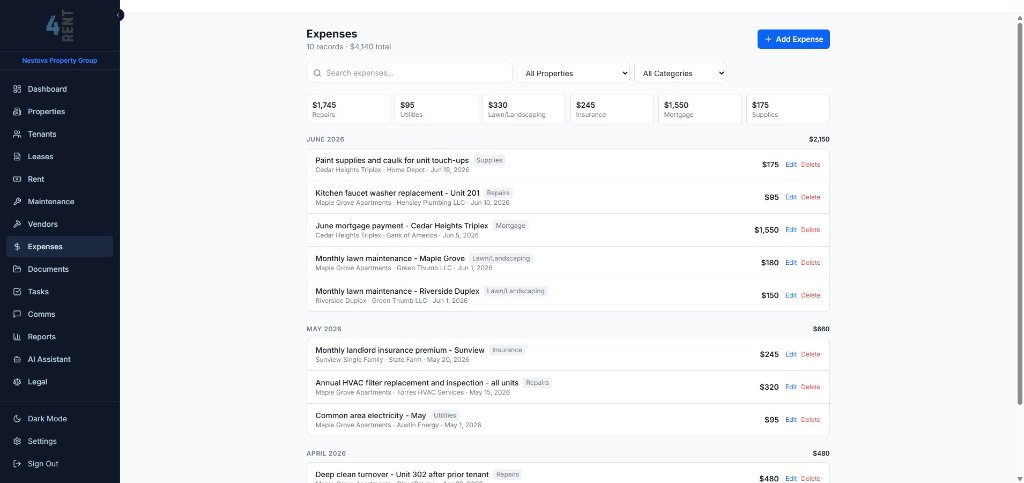Click the Insurance tag on Sunview premium row
1024x483 pixels.
tap(507, 351)
